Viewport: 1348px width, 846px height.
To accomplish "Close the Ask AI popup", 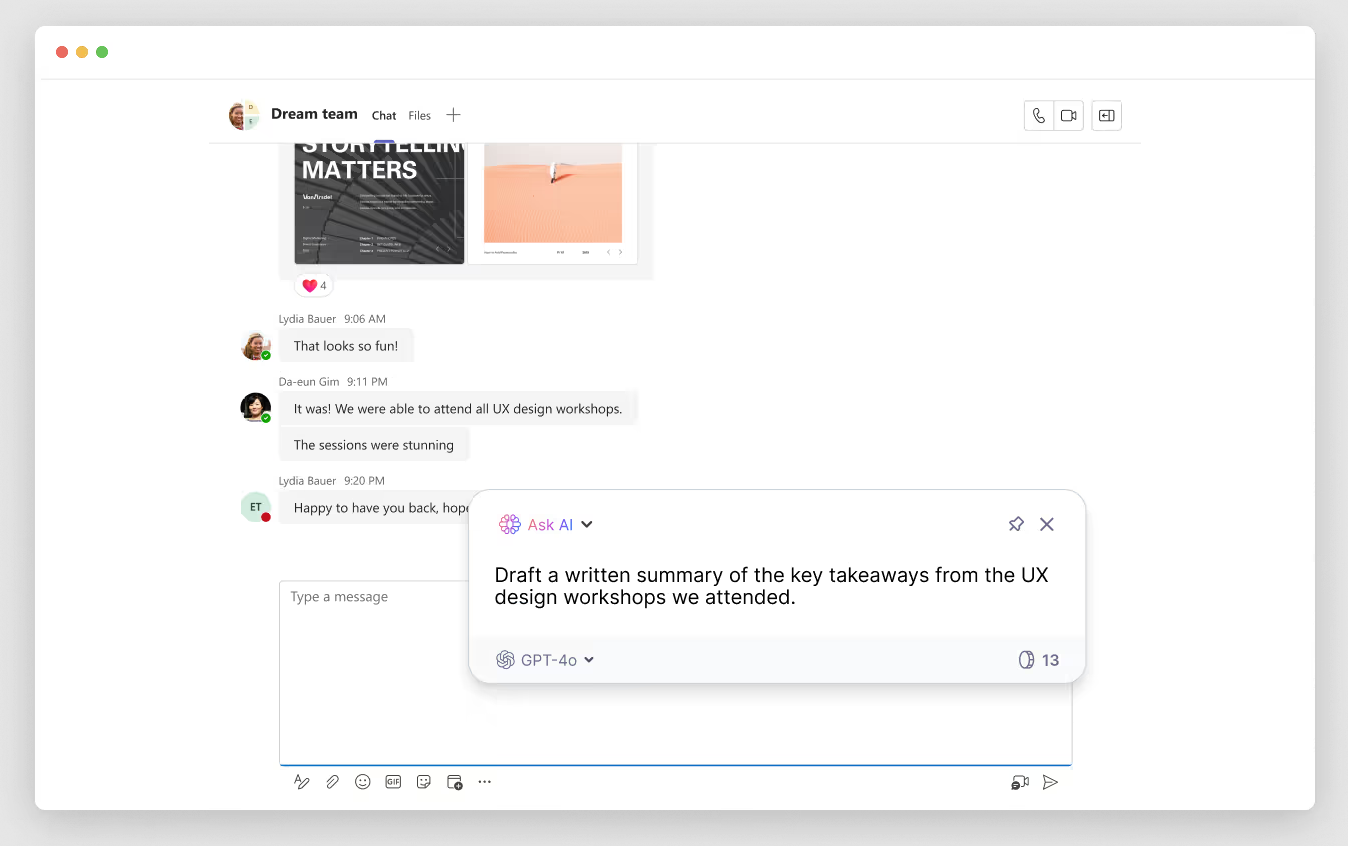I will point(1047,524).
